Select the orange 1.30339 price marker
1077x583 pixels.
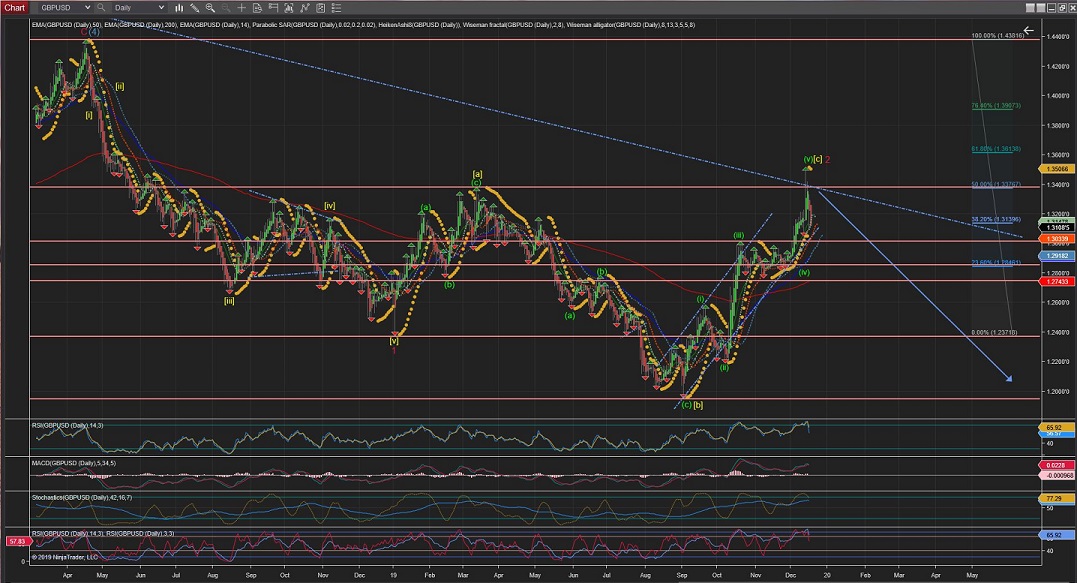(x=1057, y=239)
